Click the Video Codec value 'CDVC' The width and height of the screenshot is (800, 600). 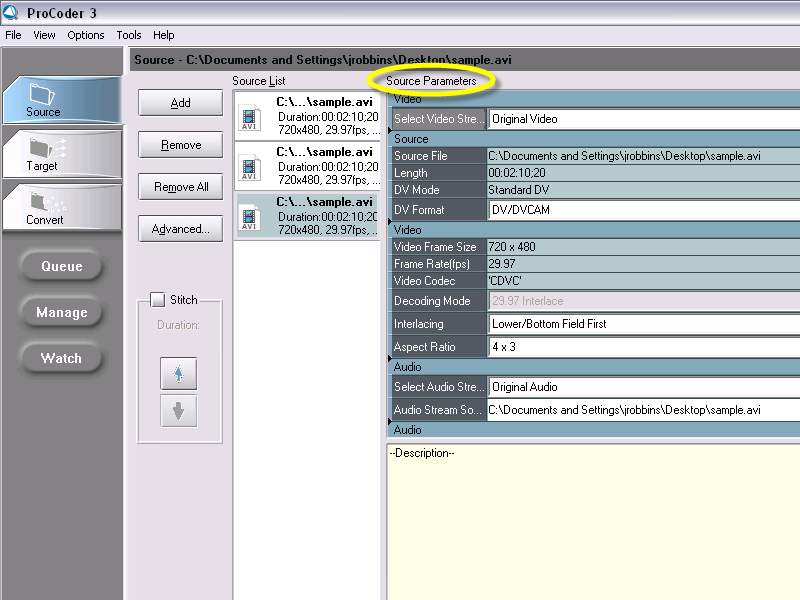[x=644, y=281]
